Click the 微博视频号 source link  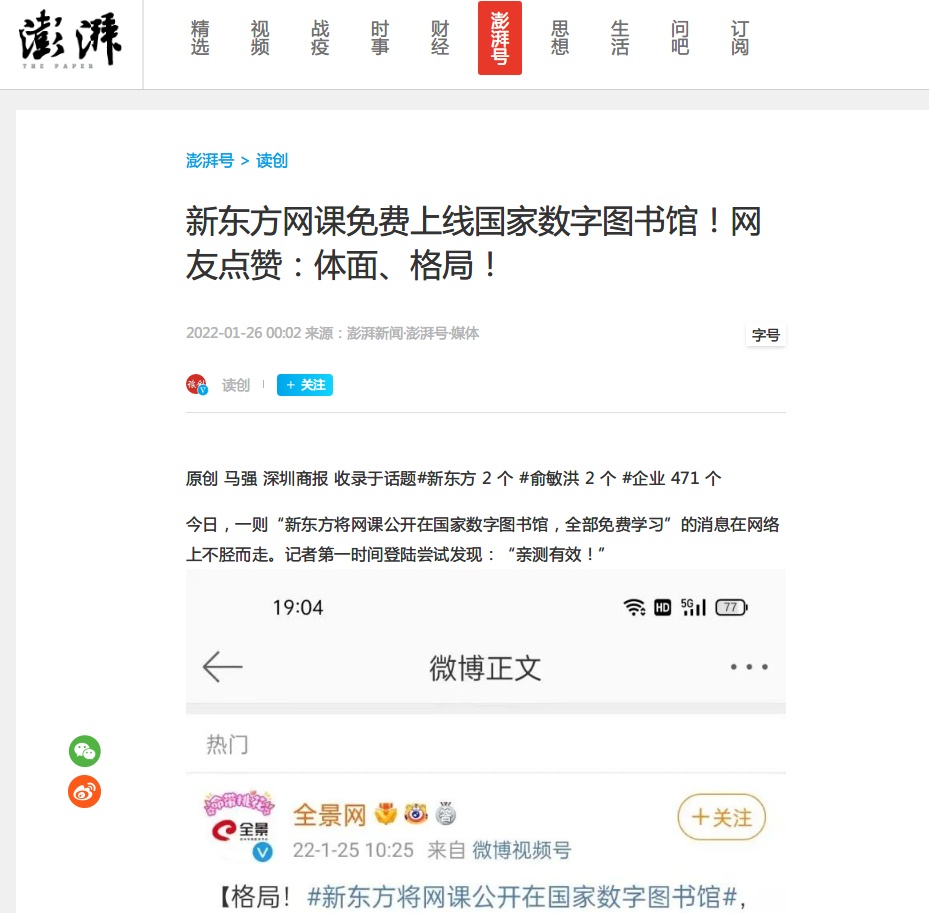521,850
